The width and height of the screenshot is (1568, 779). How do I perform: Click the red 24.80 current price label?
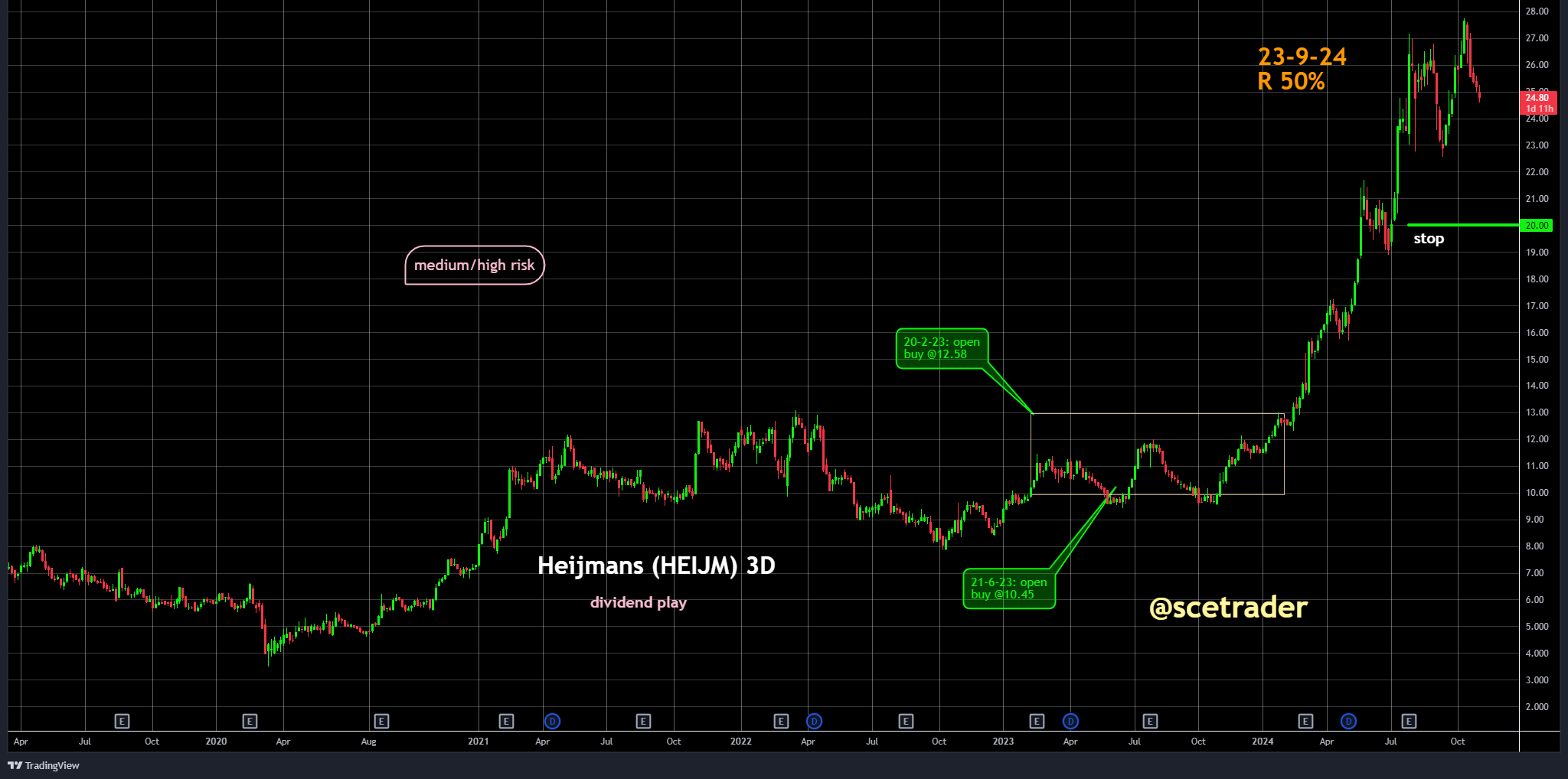(x=1537, y=103)
